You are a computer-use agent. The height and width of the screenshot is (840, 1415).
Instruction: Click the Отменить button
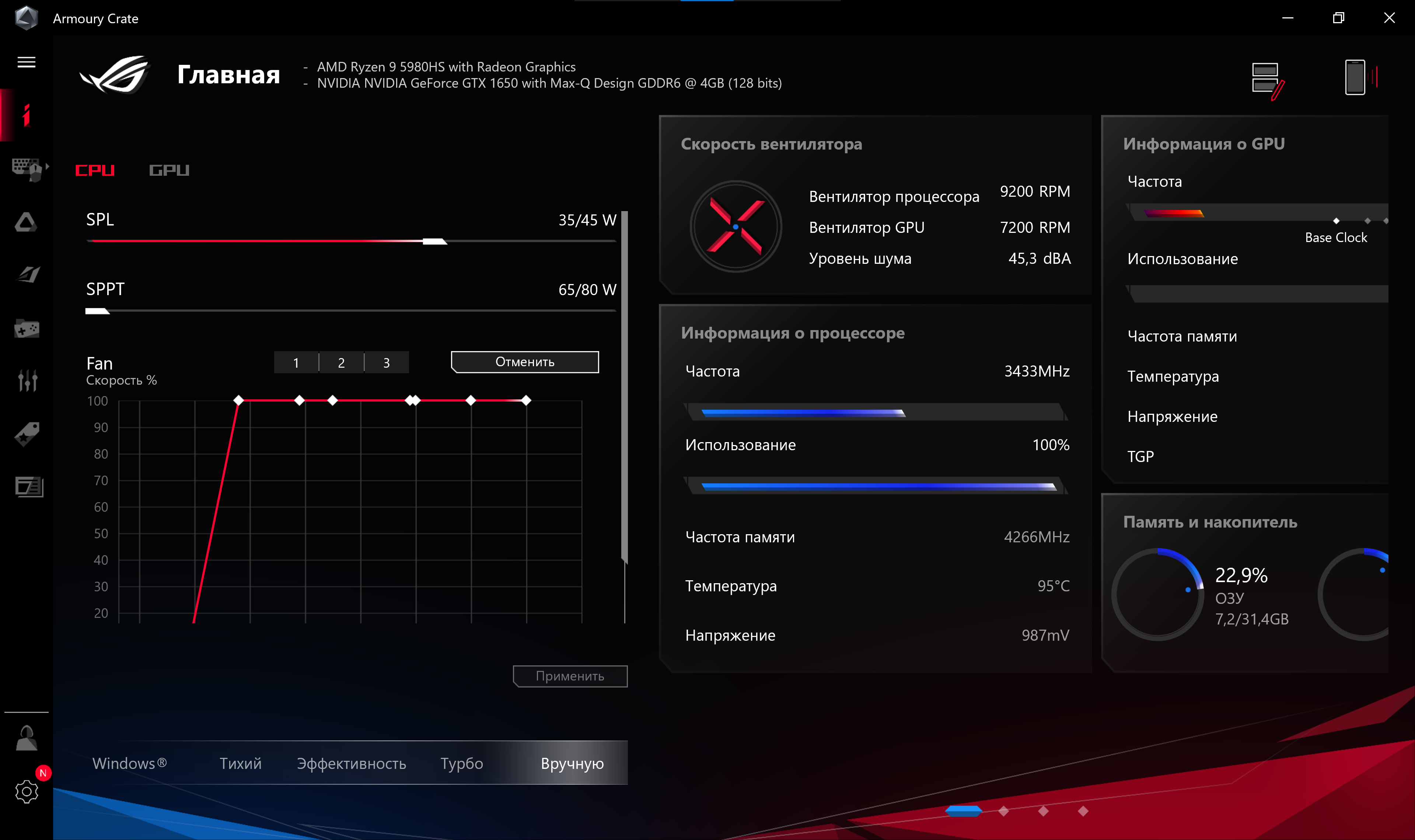525,362
